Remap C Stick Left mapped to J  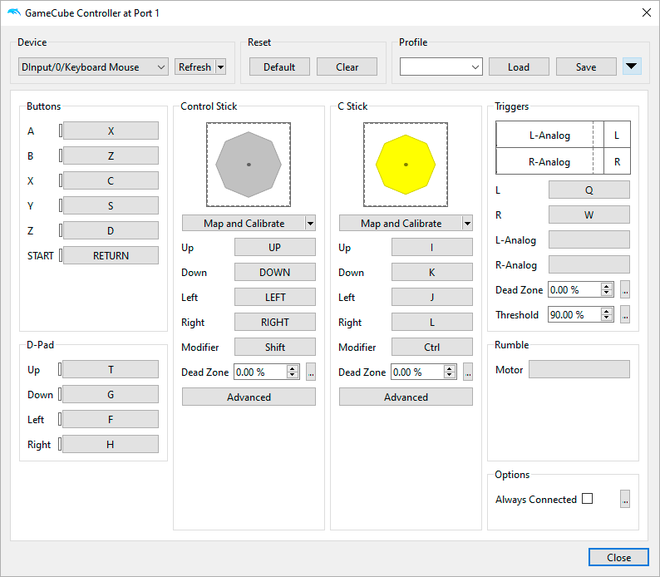[x=432, y=297]
